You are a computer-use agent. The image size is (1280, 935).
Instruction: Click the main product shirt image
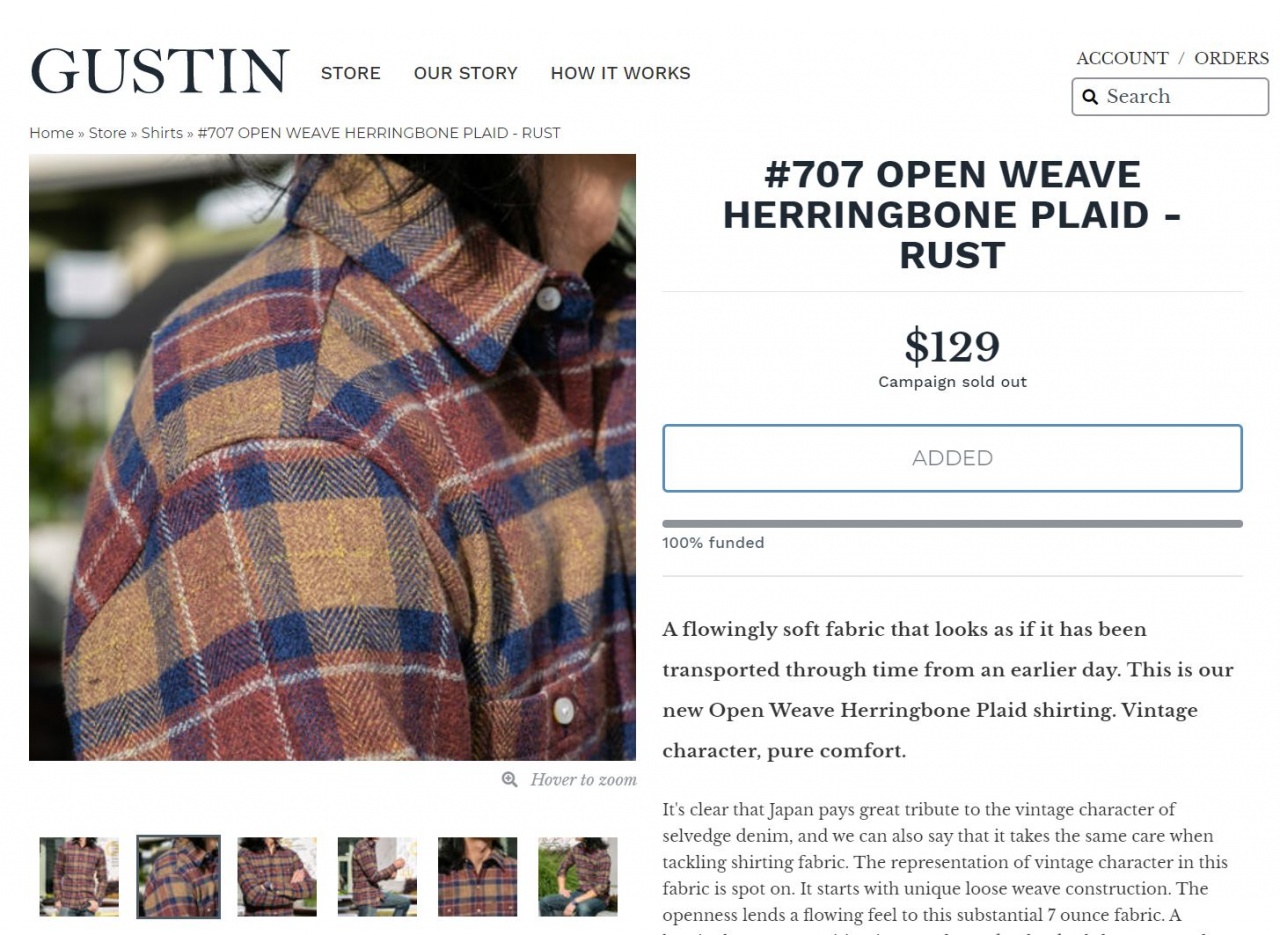tap(332, 457)
